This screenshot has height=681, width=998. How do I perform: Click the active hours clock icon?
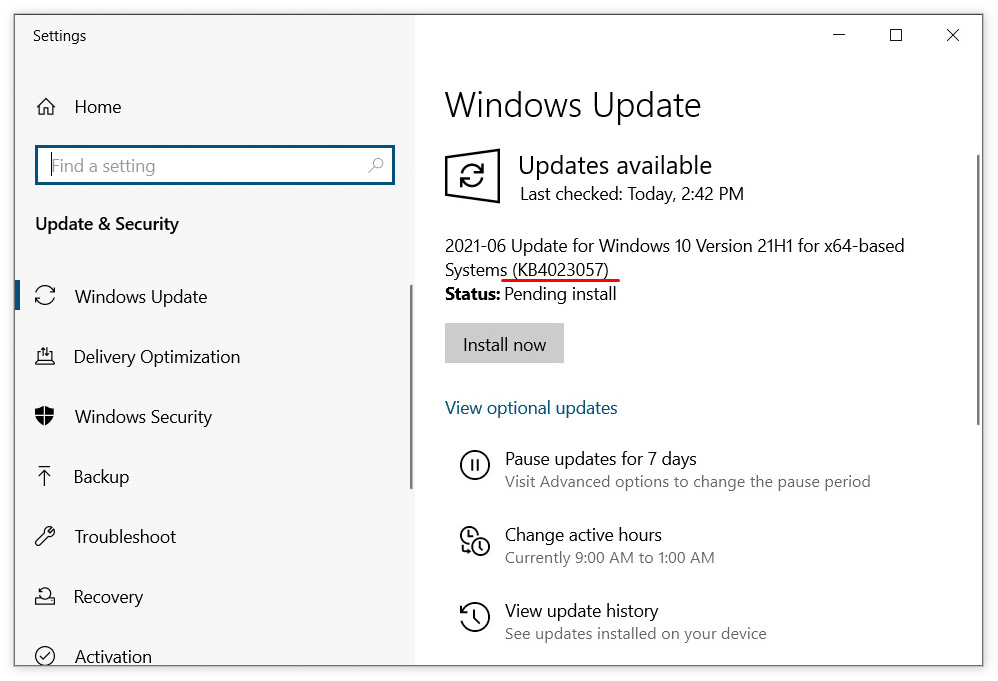point(474,541)
